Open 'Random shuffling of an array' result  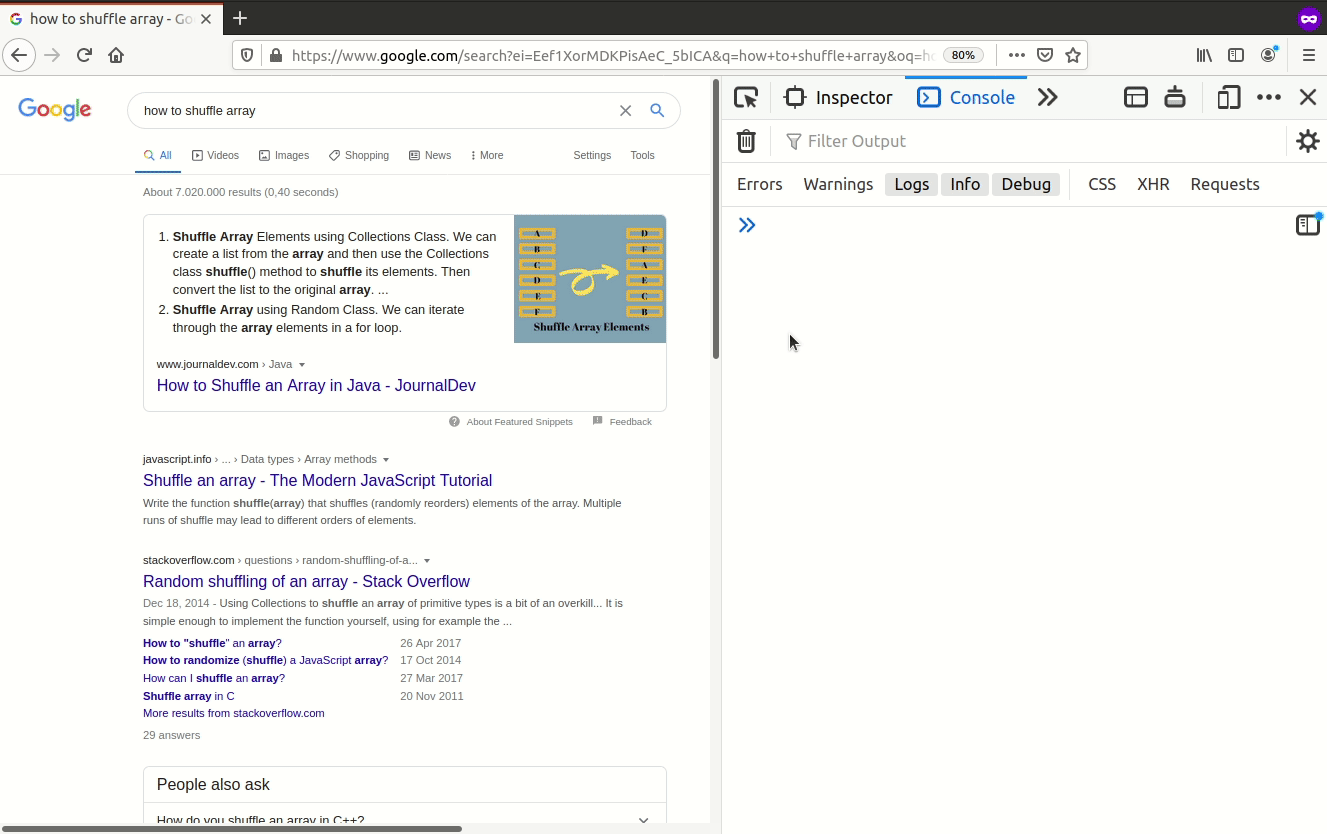pyautogui.click(x=306, y=581)
